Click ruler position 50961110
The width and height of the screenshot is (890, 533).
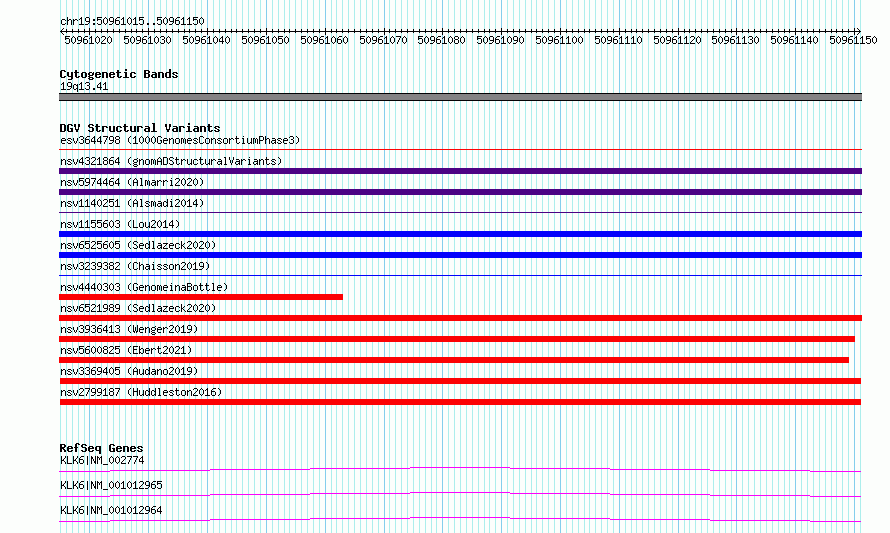[x=619, y=40]
